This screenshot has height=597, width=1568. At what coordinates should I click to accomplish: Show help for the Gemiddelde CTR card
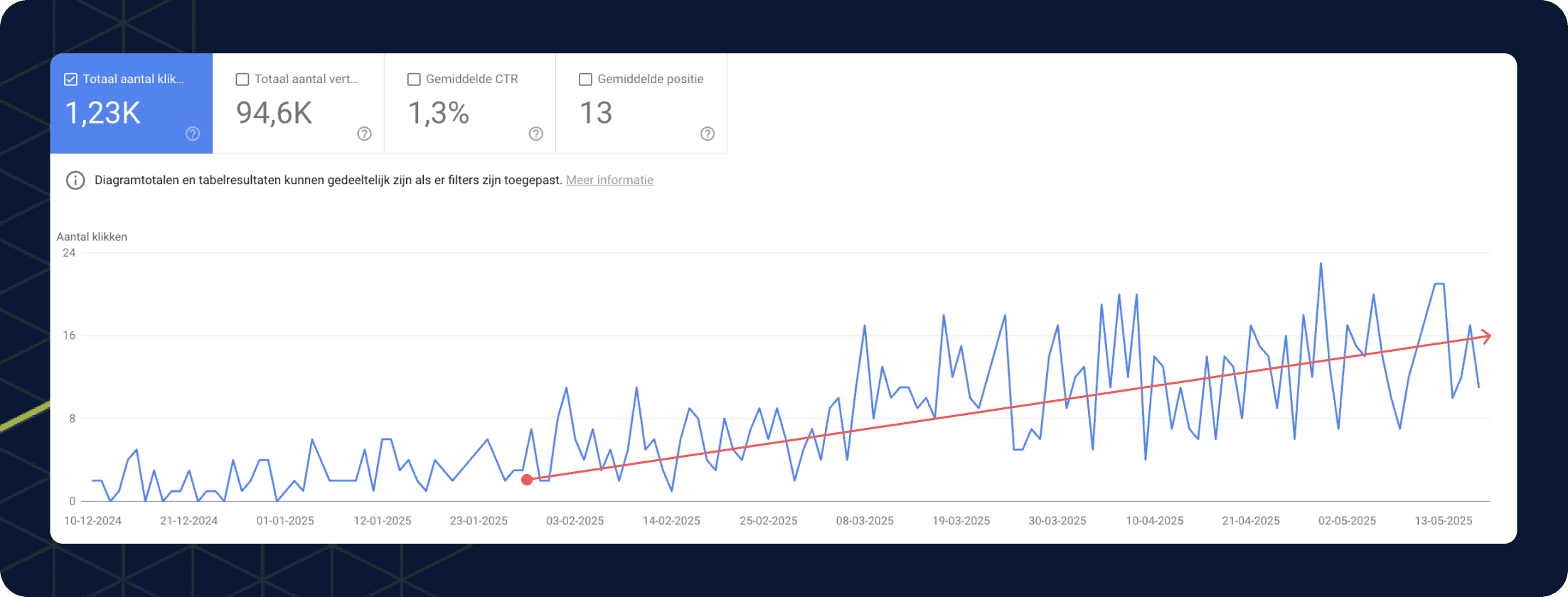coord(536,134)
